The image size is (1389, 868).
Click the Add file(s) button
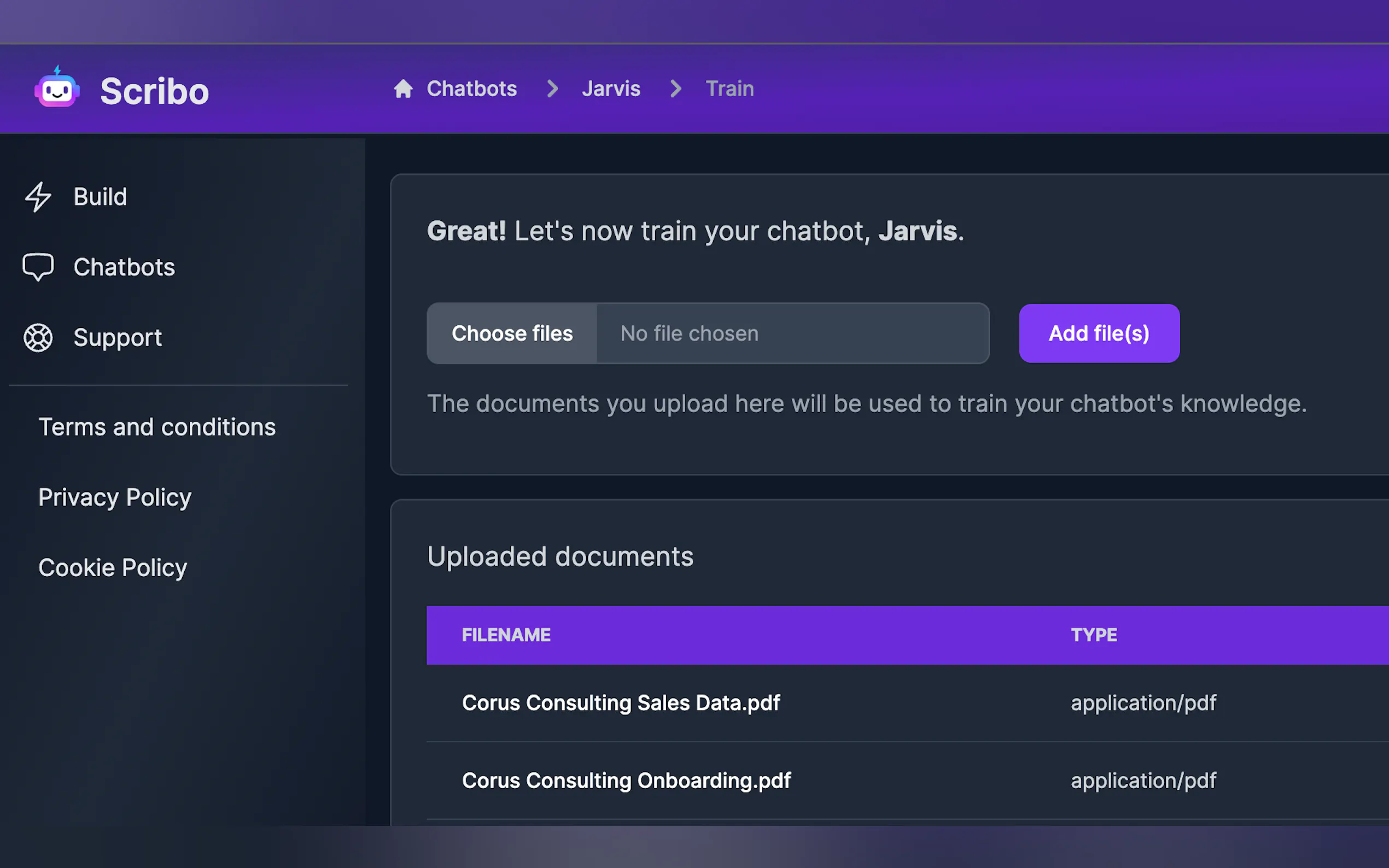(x=1099, y=333)
